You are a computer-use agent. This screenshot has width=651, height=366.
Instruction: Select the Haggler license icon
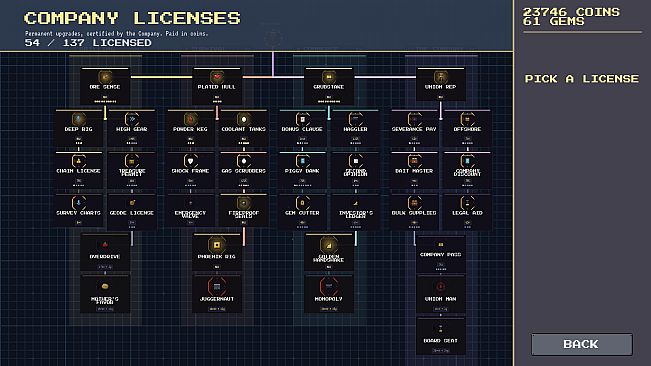click(x=355, y=119)
